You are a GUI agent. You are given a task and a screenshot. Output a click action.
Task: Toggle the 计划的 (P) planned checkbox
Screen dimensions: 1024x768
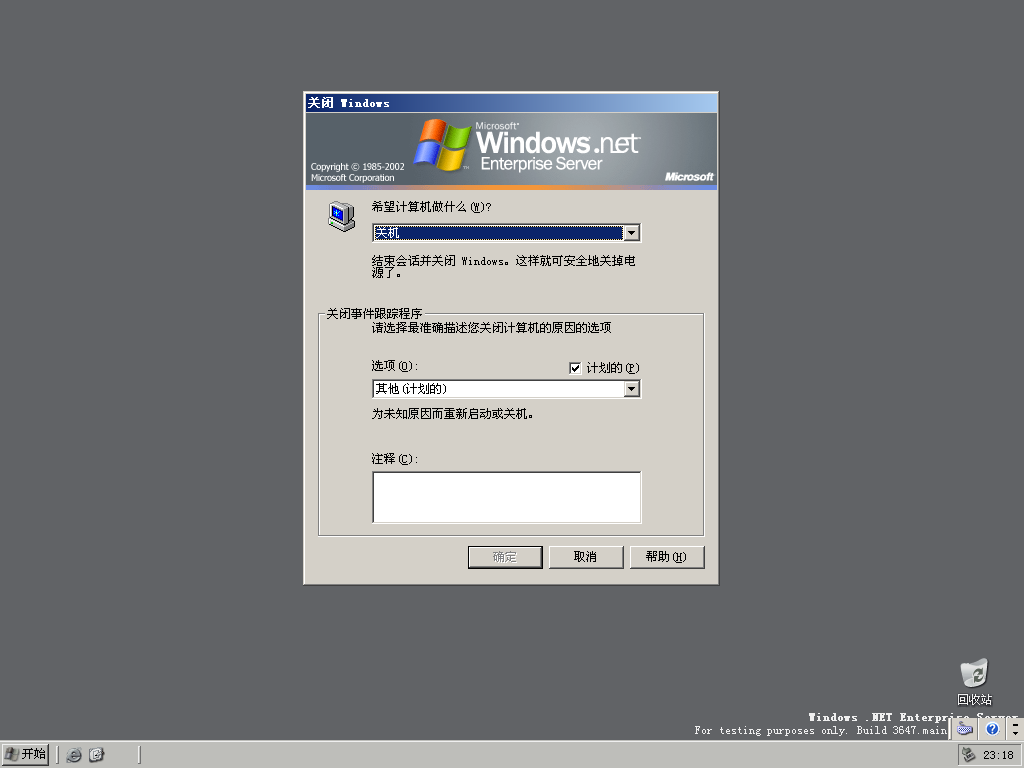tap(575, 368)
